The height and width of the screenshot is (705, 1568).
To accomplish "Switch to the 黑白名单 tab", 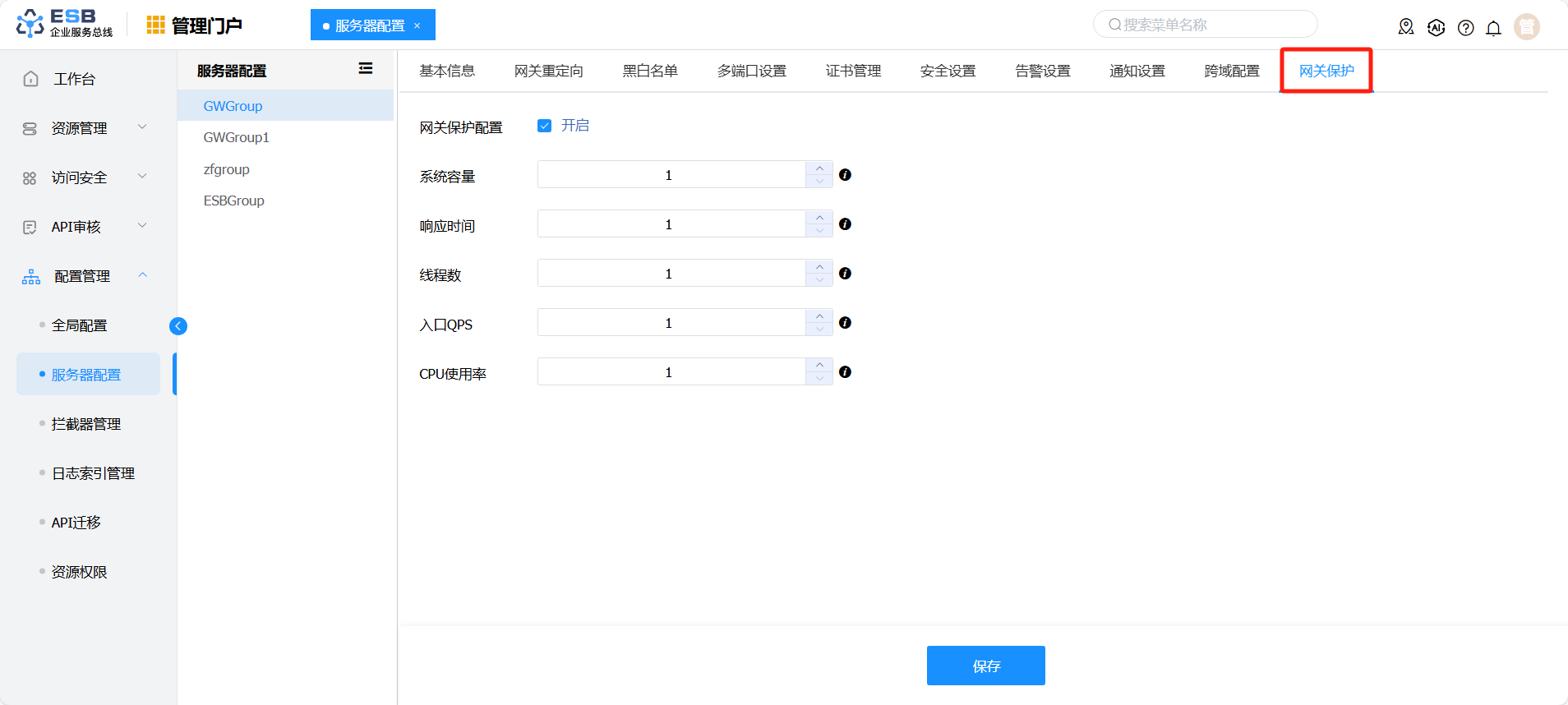I will point(649,71).
